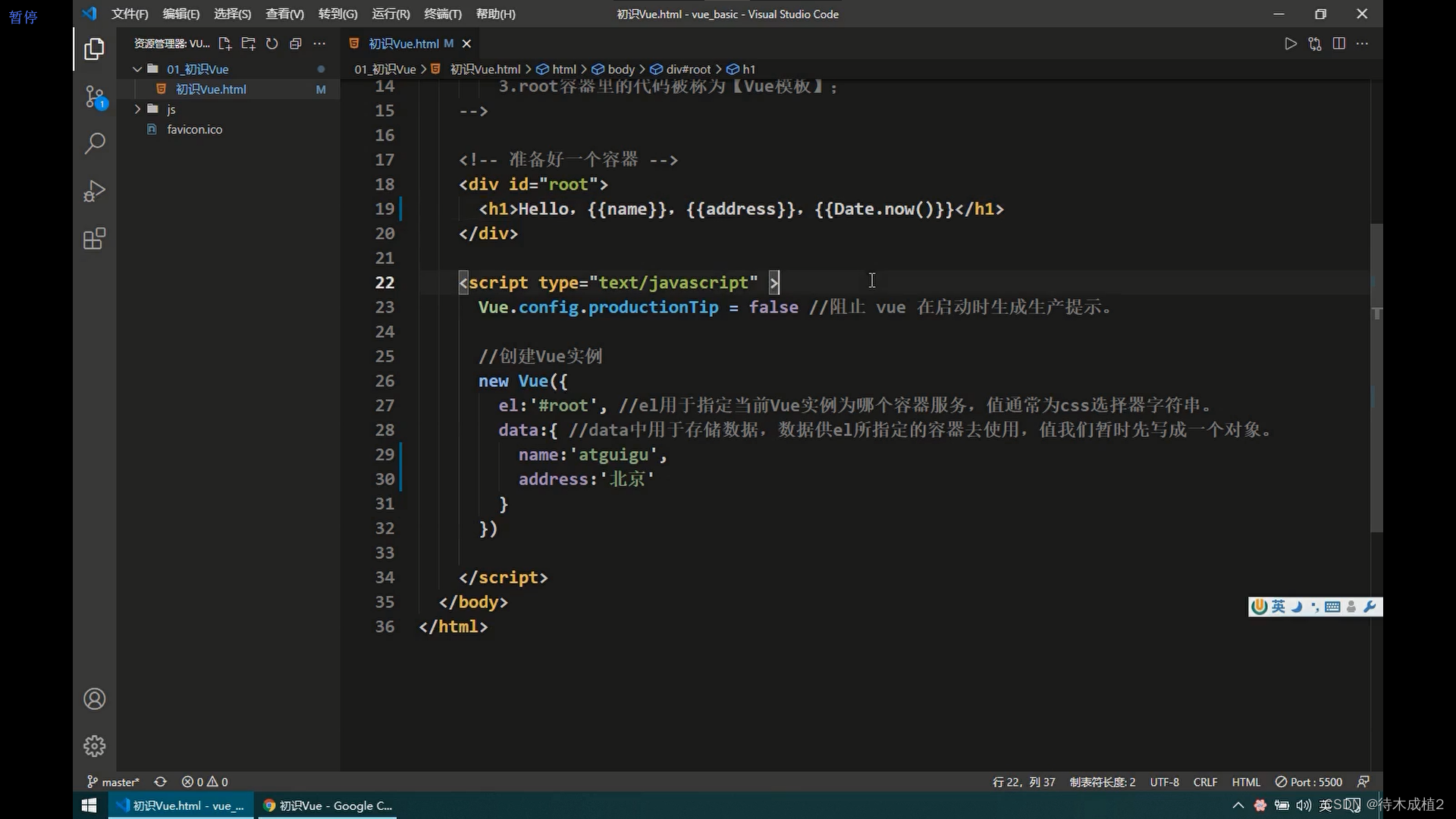Viewport: 1456px width, 819px height.
Task: Click editor vertical scrollbar thumb
Action: click(1376, 378)
